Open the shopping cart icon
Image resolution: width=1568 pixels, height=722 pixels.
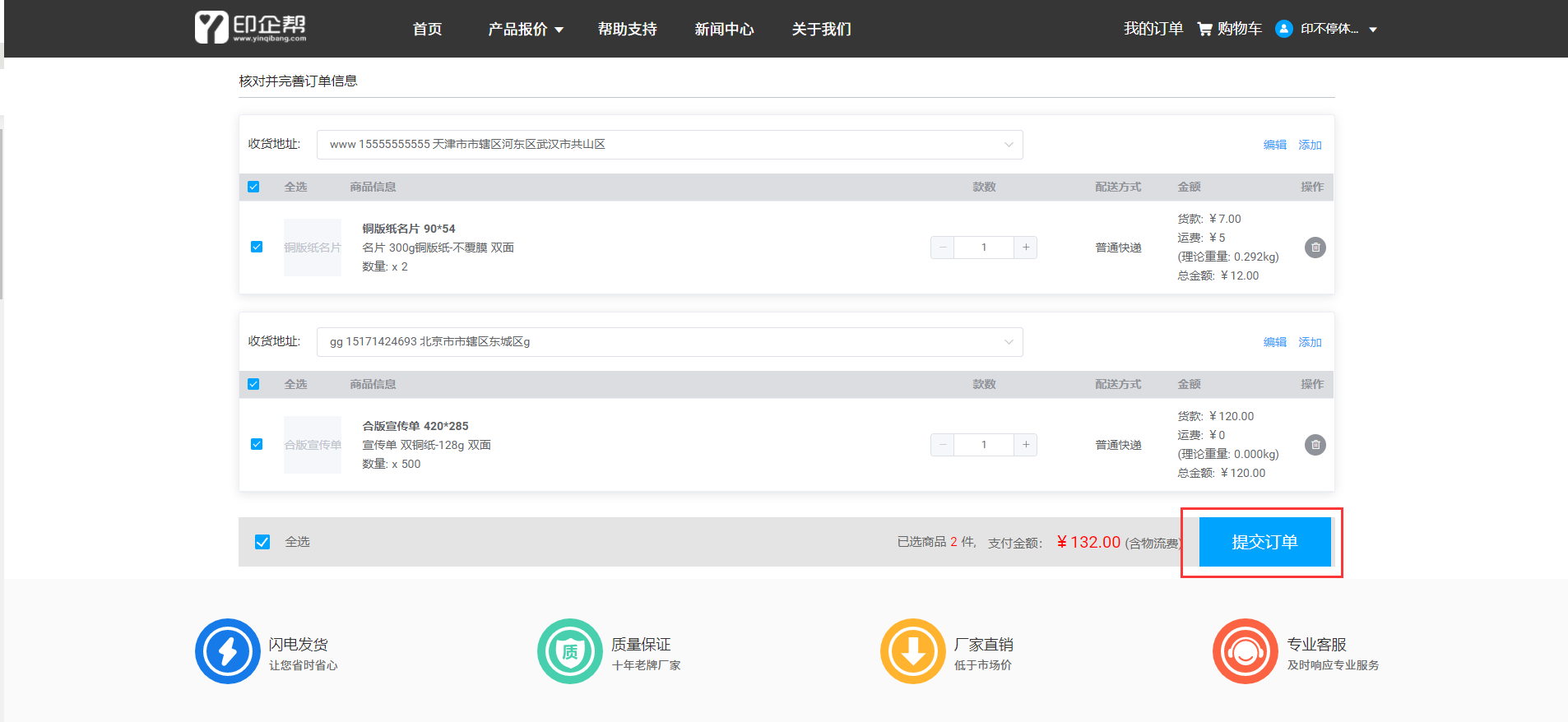coord(1204,29)
